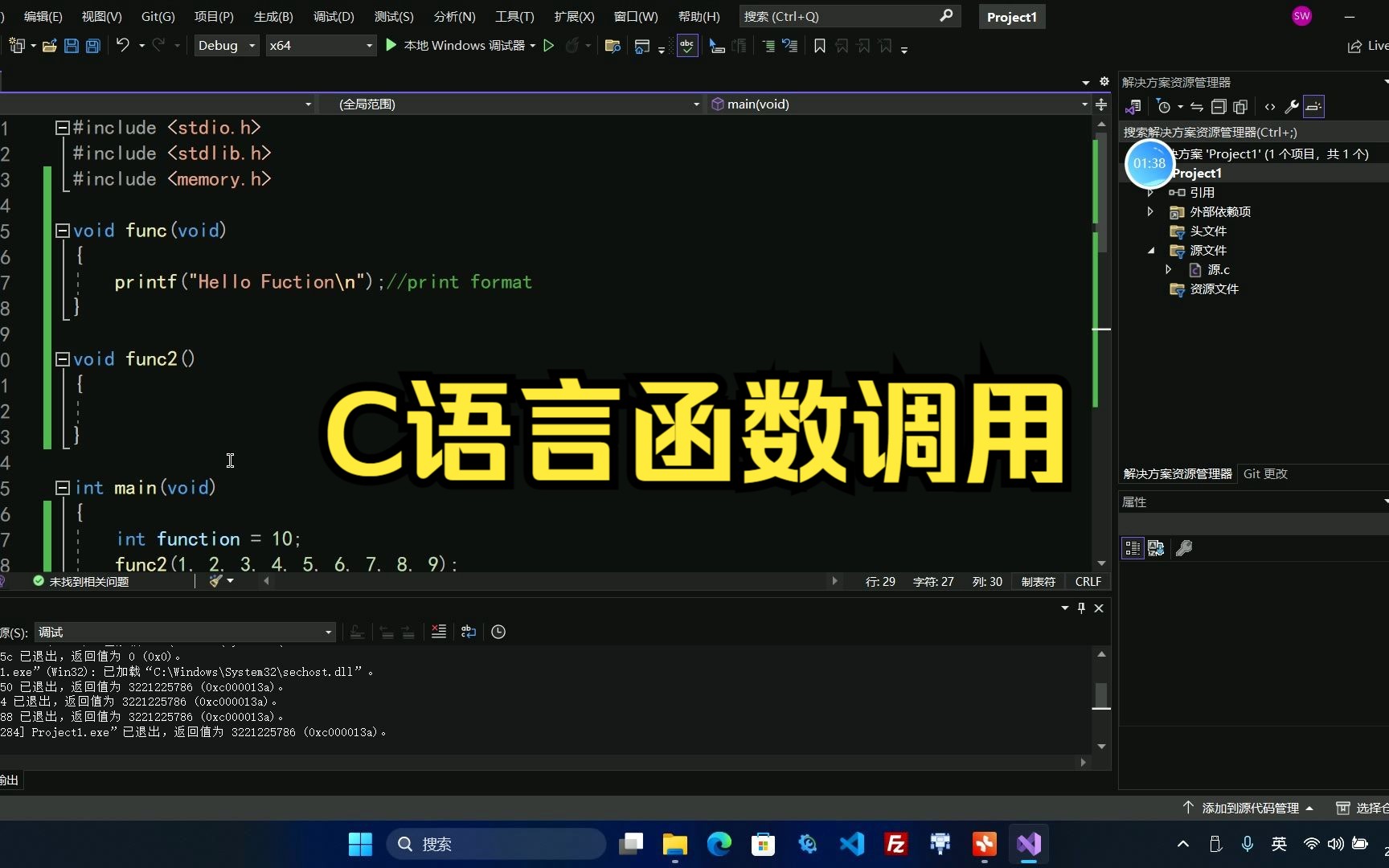Image resolution: width=1389 pixels, height=868 pixels.
Task: Toggle the abc spell checker icon
Action: coord(686,46)
